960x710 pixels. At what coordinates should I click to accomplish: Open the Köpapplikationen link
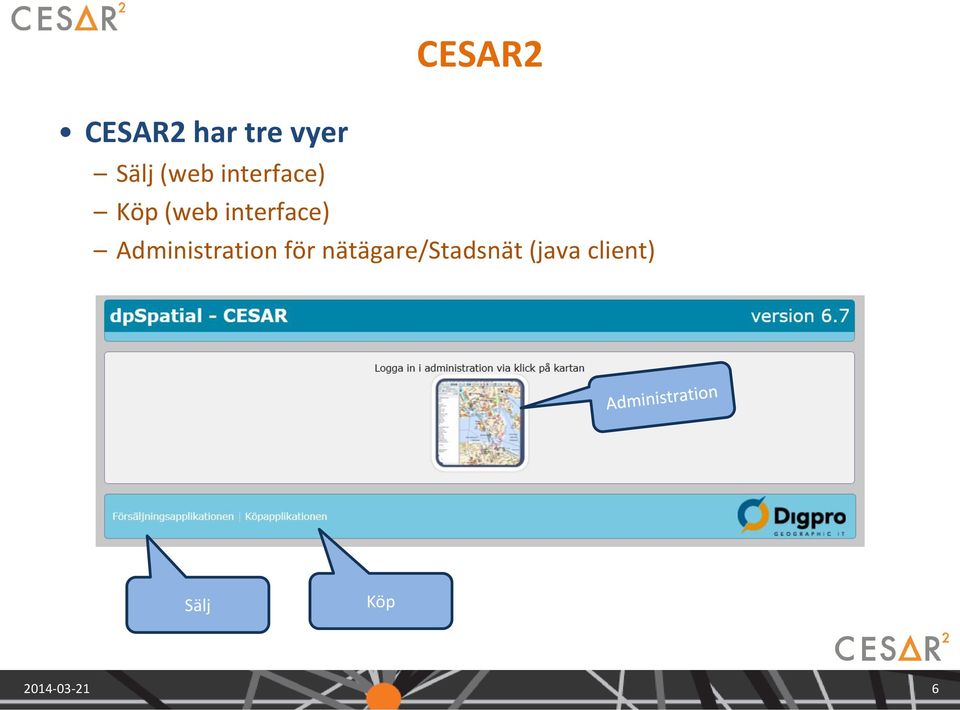click(x=286, y=517)
